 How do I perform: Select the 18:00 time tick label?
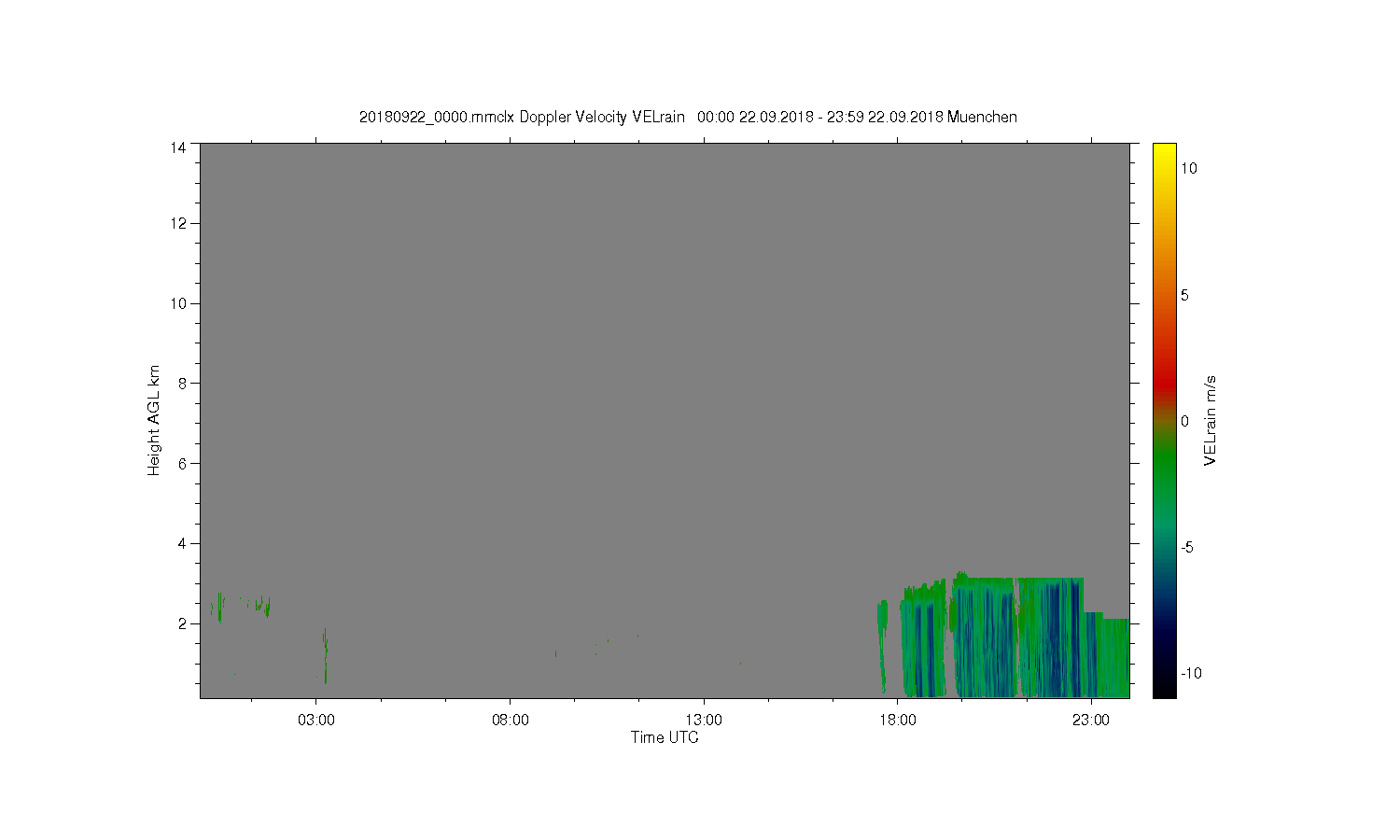coord(898,721)
